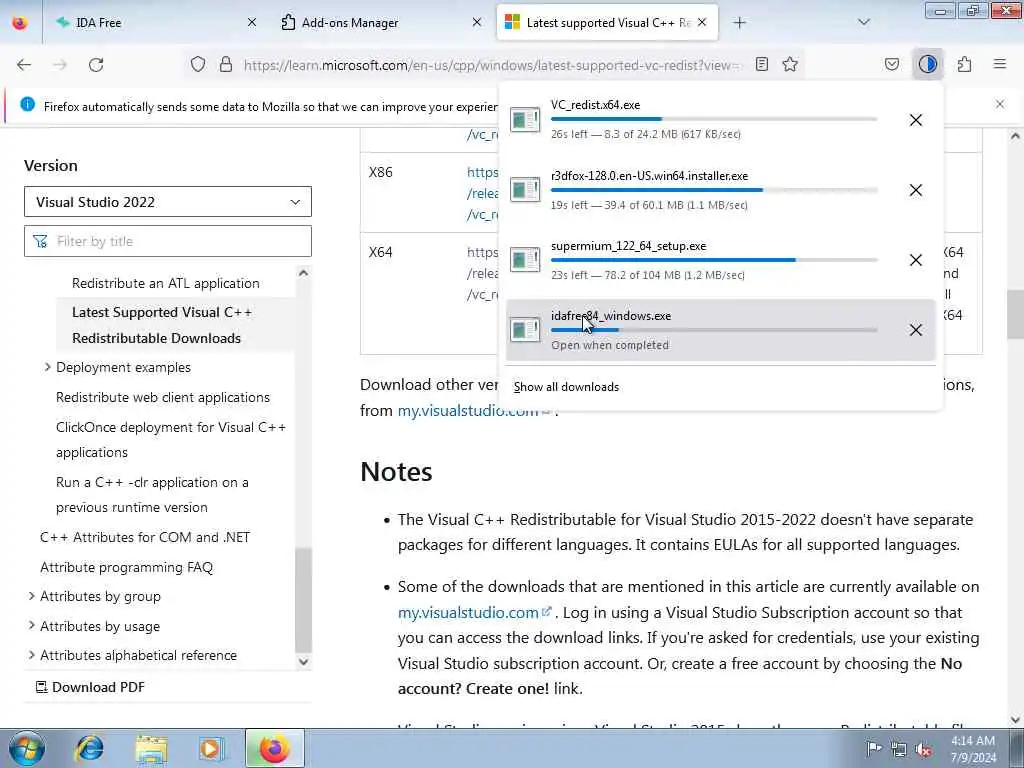The image size is (1024, 768).
Task: Cancel the idafree84_windows.exe download
Action: tap(916, 330)
